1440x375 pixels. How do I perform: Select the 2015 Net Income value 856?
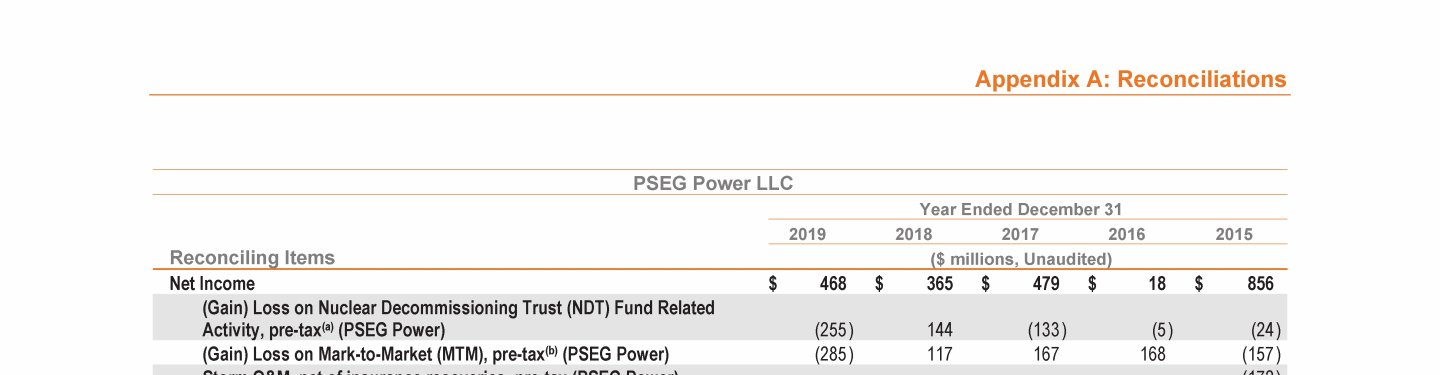[1260, 284]
